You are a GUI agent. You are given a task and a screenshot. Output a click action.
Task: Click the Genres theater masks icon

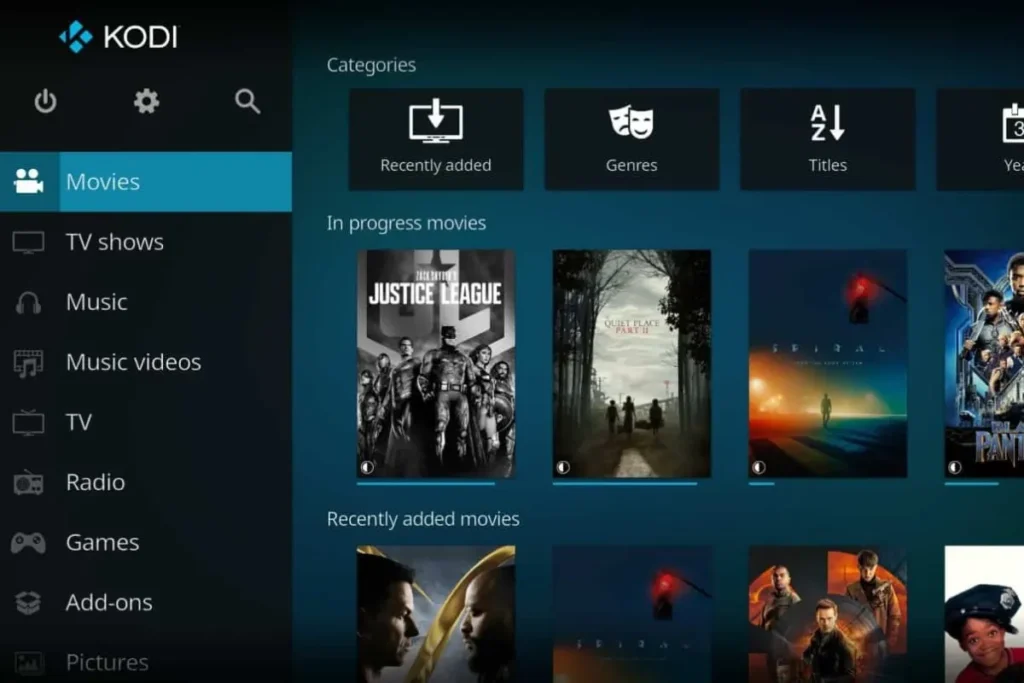click(x=632, y=121)
